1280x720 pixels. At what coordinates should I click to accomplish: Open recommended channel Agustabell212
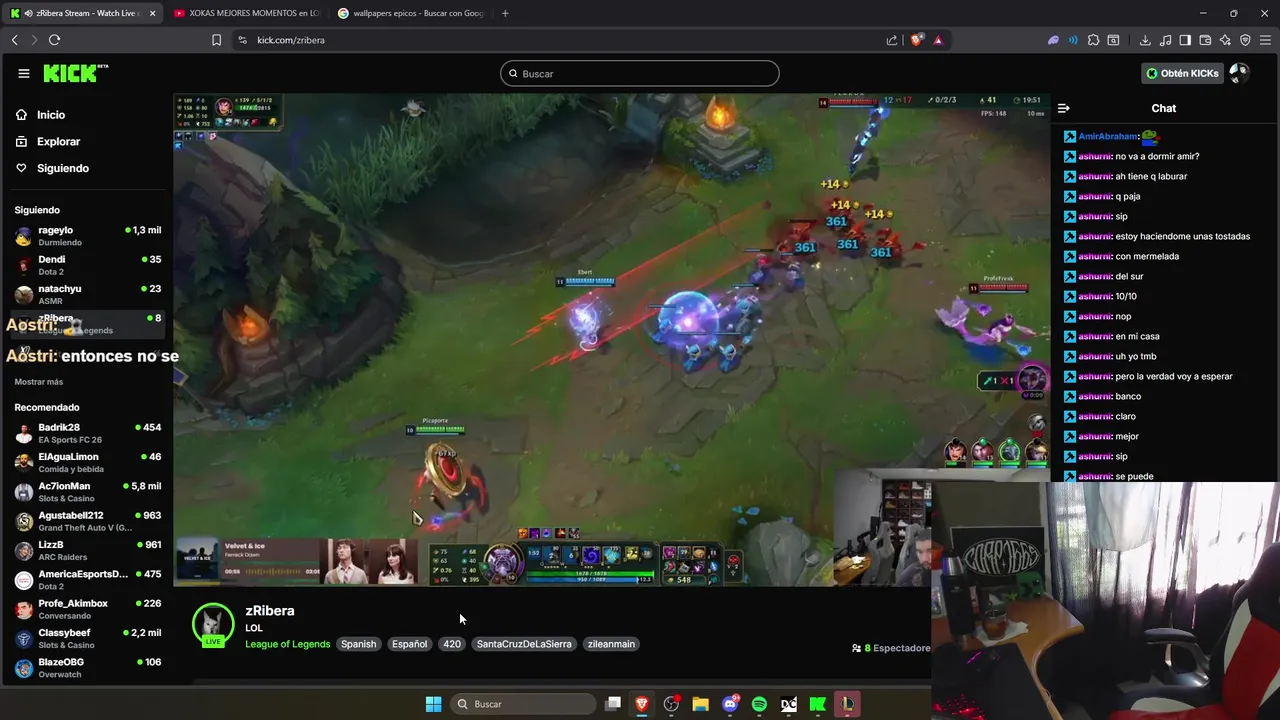pyautogui.click(x=88, y=521)
